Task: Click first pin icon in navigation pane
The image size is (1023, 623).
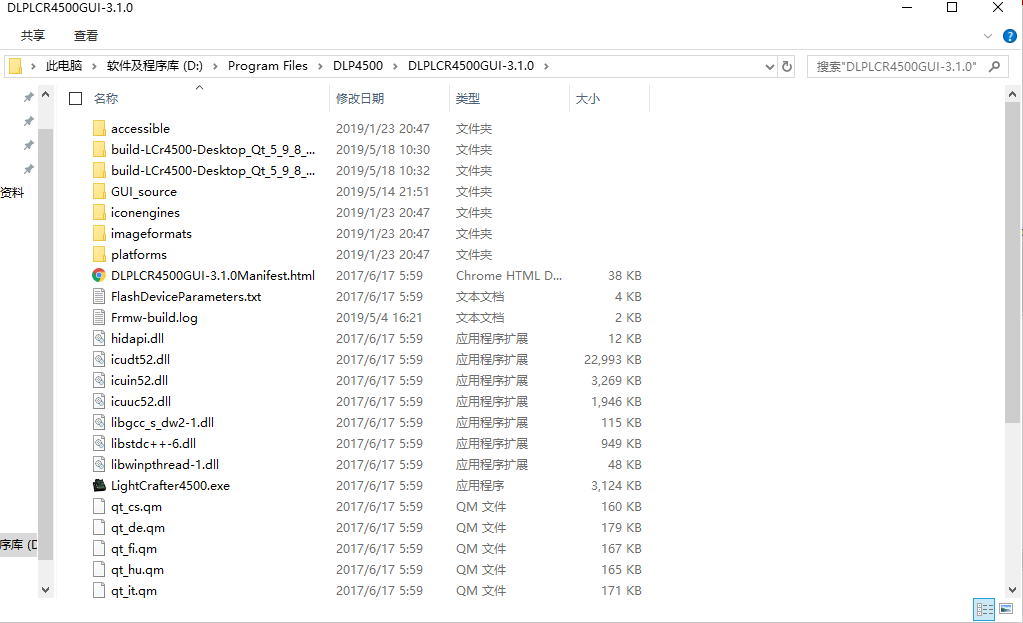Action: coord(29,97)
